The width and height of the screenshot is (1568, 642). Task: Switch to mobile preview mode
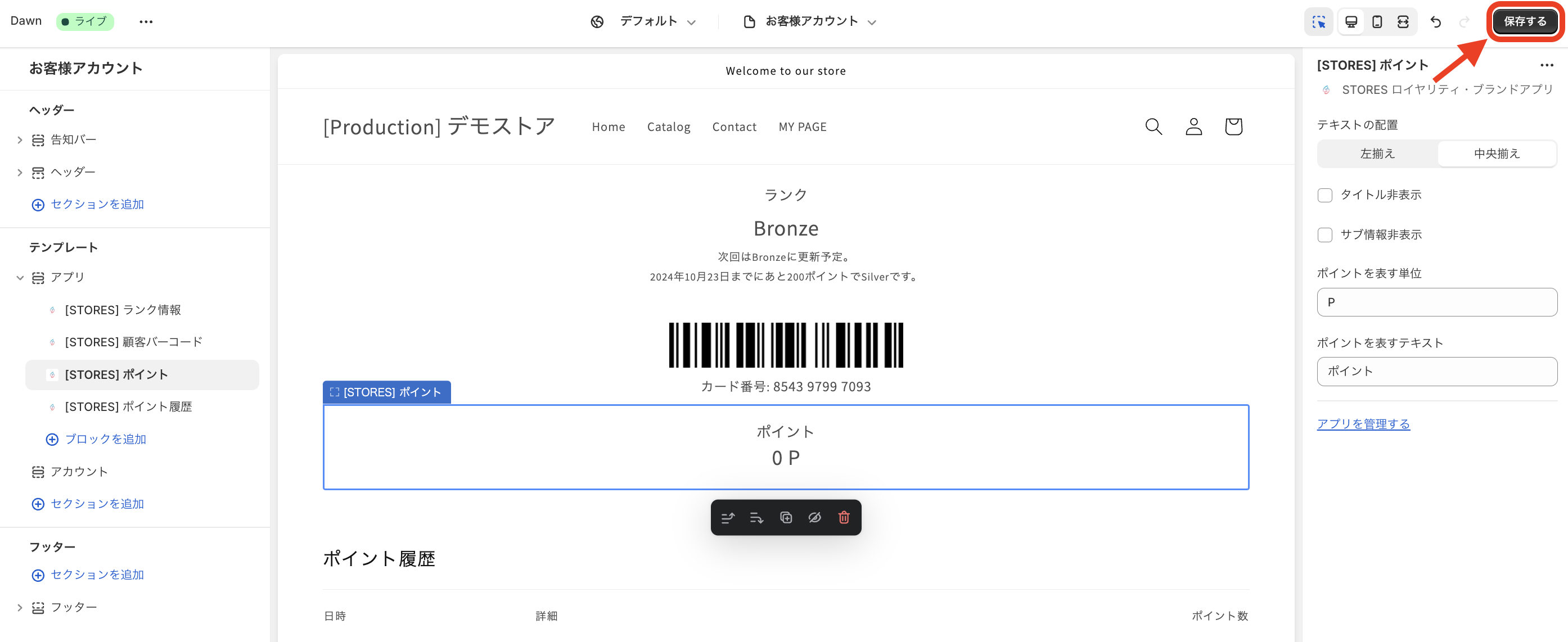click(x=1377, y=21)
